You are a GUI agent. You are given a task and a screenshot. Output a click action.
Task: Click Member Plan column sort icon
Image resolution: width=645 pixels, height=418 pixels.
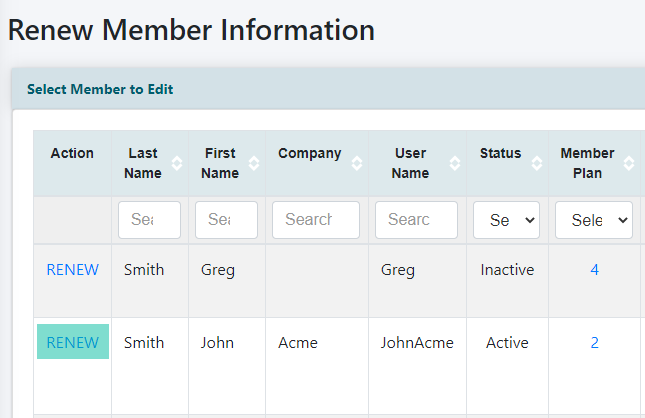point(633,163)
